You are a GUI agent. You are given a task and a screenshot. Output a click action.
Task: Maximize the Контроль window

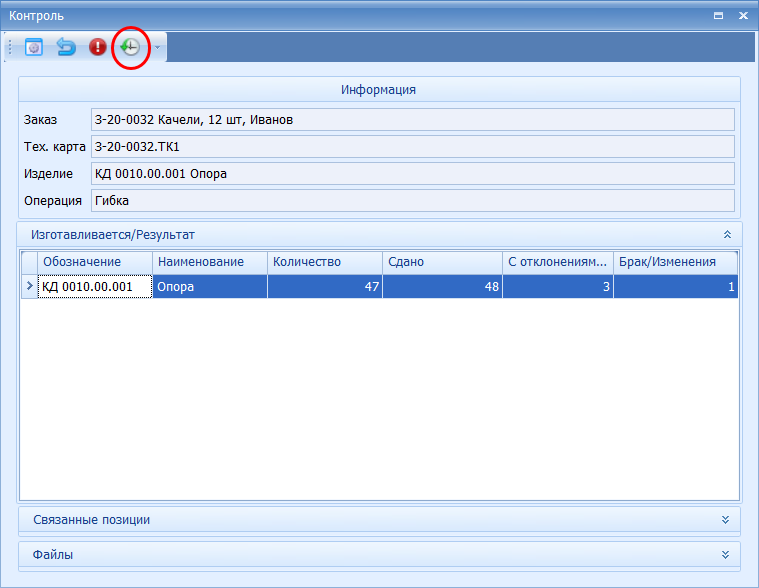click(717, 16)
